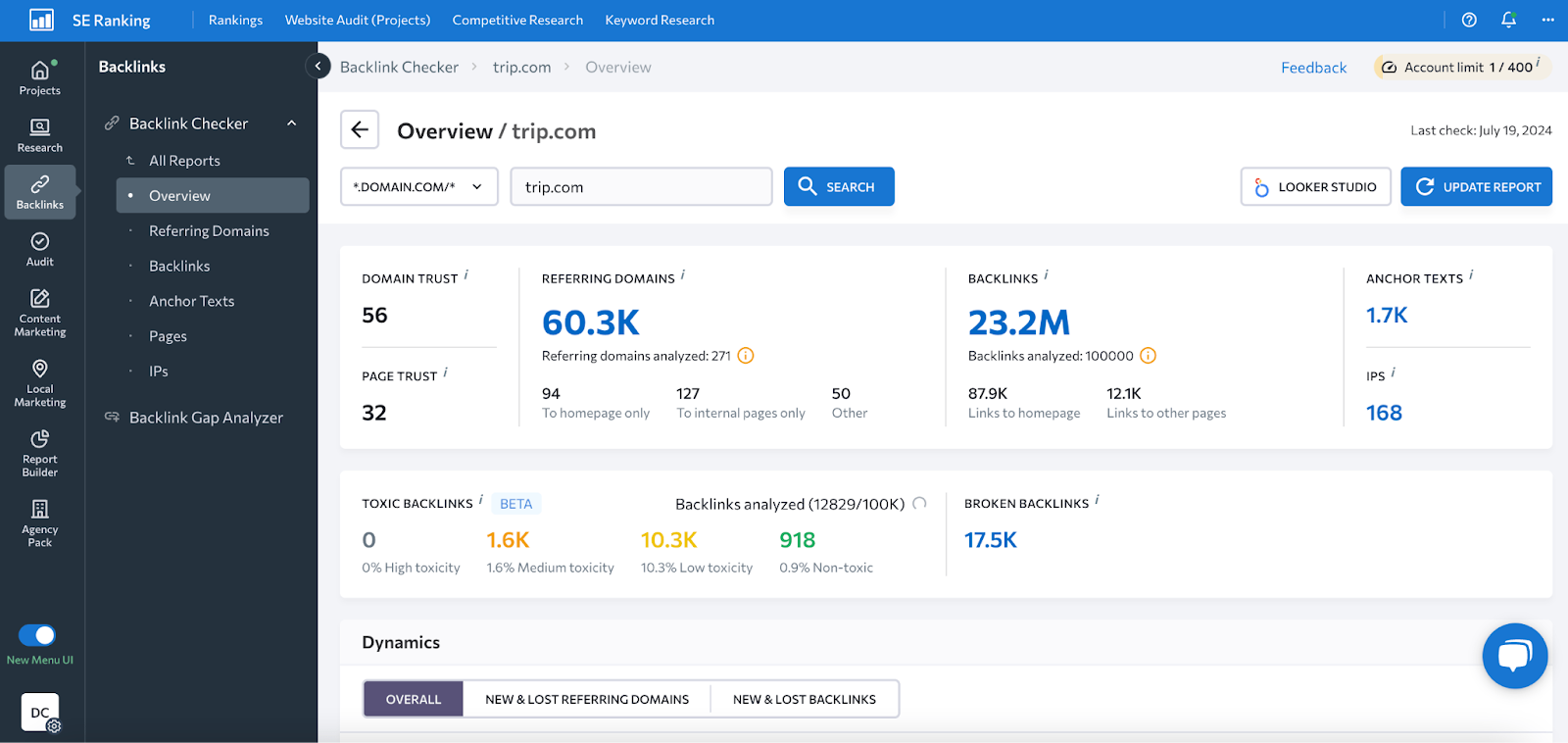The width and height of the screenshot is (1568, 743).
Task: Open Research in left sidebar
Action: tap(40, 135)
